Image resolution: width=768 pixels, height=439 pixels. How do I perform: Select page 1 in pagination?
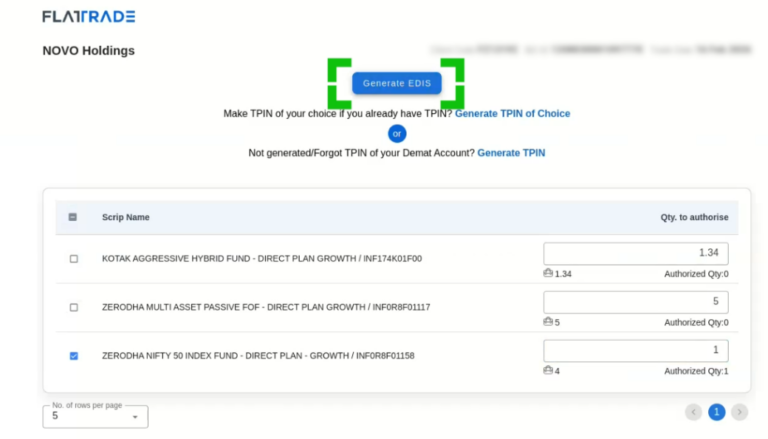coord(716,412)
